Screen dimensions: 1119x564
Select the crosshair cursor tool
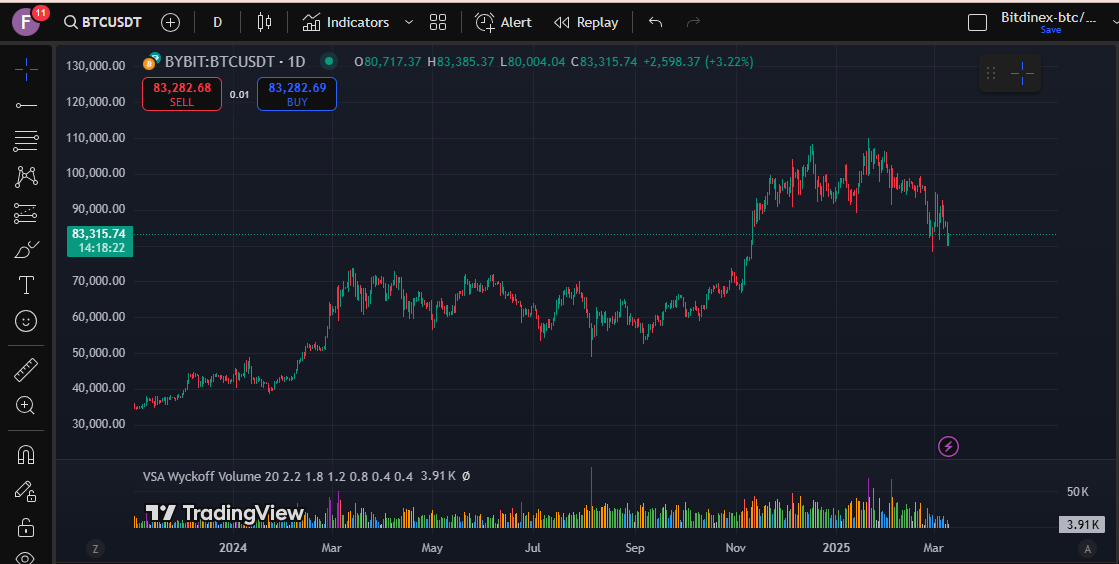26,69
